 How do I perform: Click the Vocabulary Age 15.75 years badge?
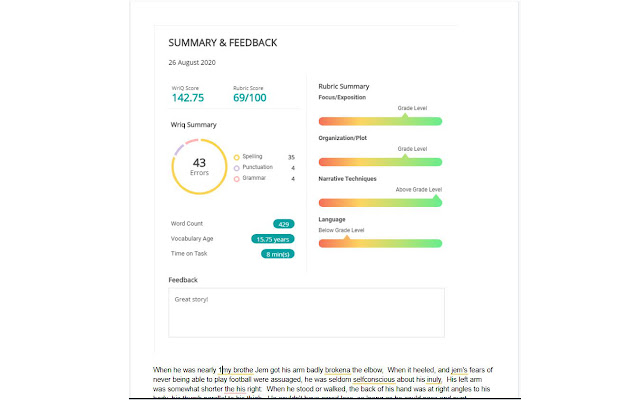(272, 239)
